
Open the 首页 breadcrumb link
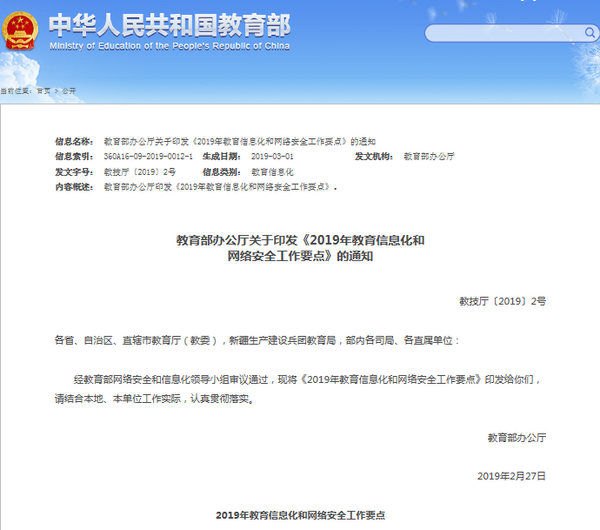pyautogui.click(x=43, y=91)
